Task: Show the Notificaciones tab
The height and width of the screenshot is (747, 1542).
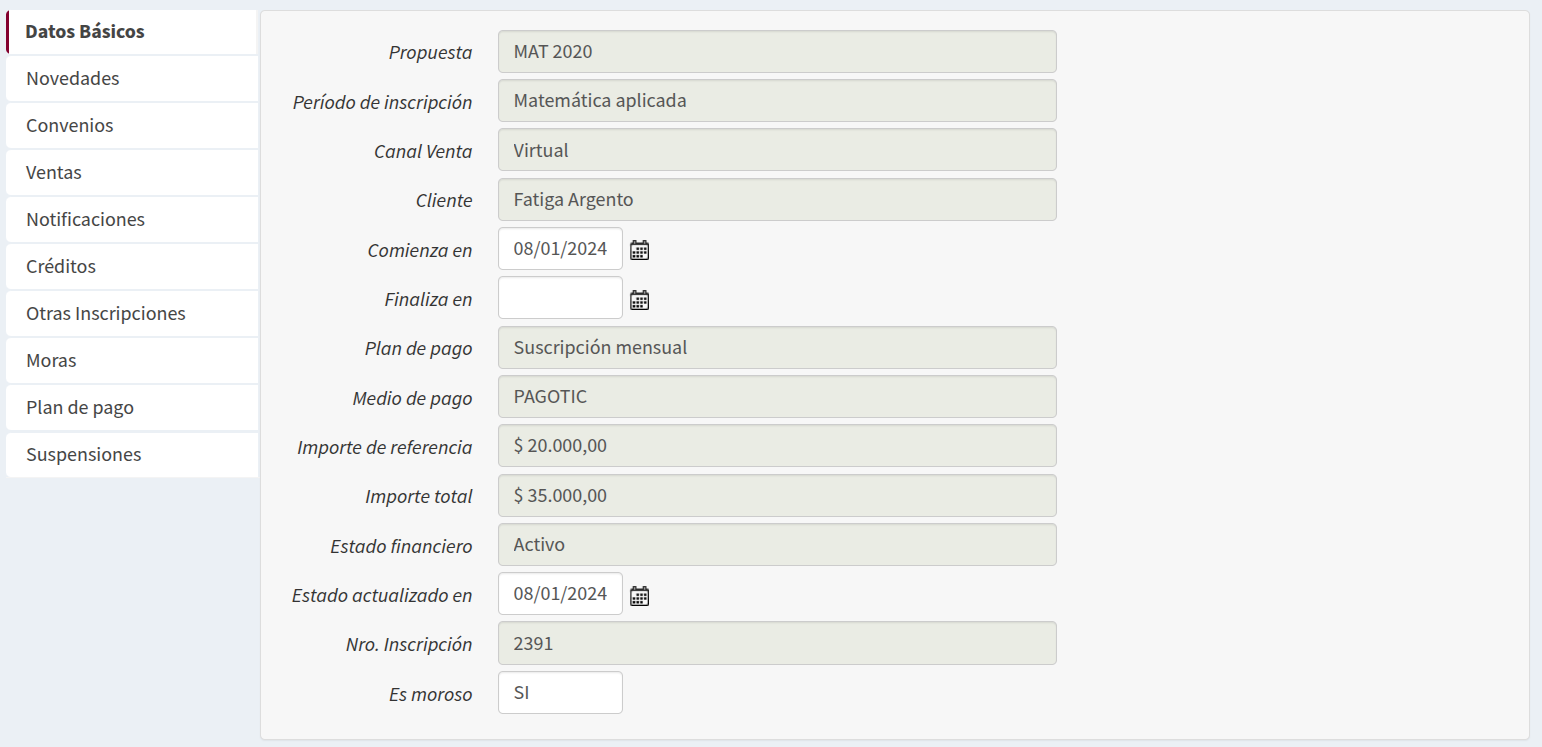Action: tap(132, 220)
